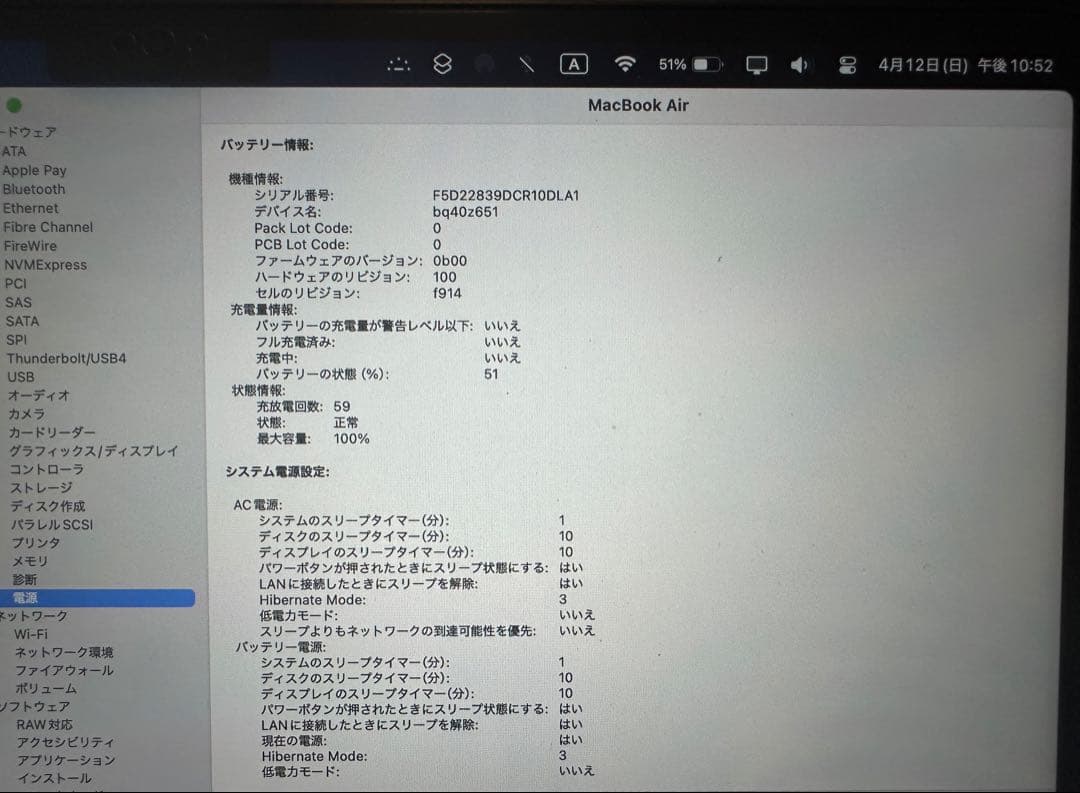Click the battery icon showing 51%
This screenshot has width=1080, height=793.
pyautogui.click(x=690, y=62)
